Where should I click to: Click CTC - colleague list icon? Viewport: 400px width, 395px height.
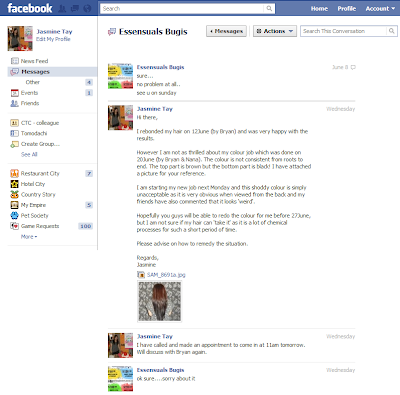pos(14,123)
